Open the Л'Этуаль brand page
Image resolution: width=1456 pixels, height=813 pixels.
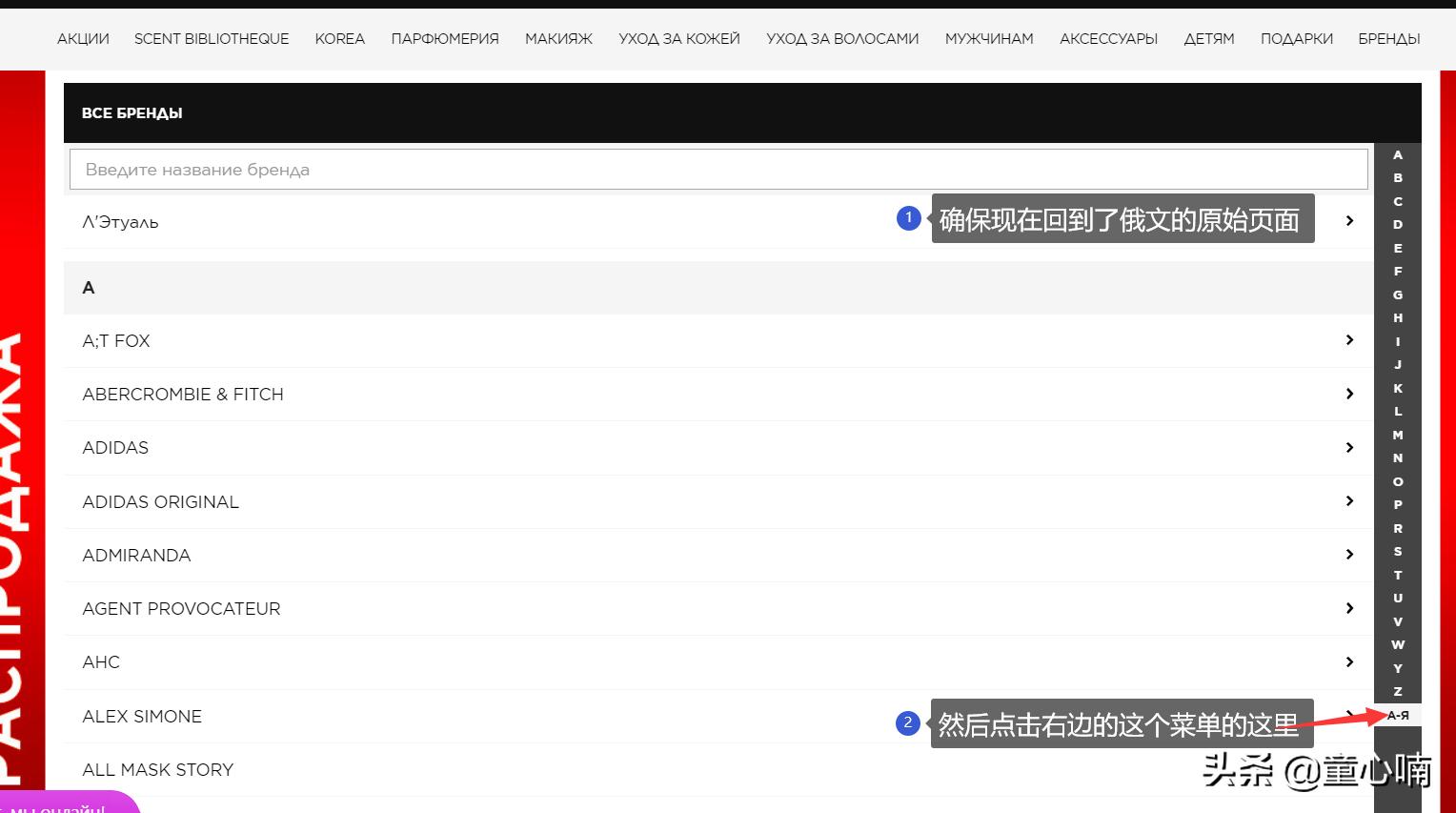[120, 221]
